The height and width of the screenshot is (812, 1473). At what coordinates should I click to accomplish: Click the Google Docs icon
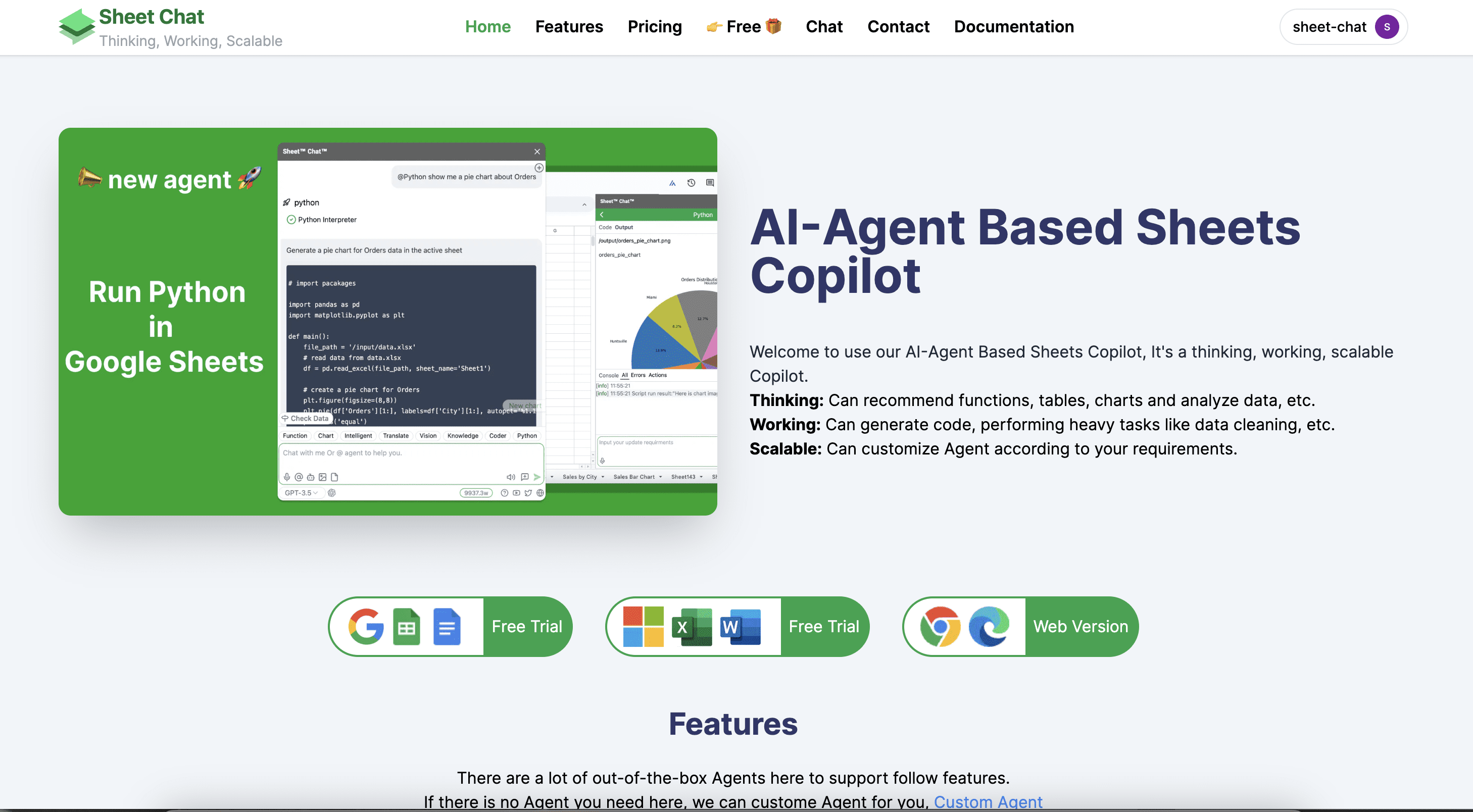pyautogui.click(x=447, y=626)
